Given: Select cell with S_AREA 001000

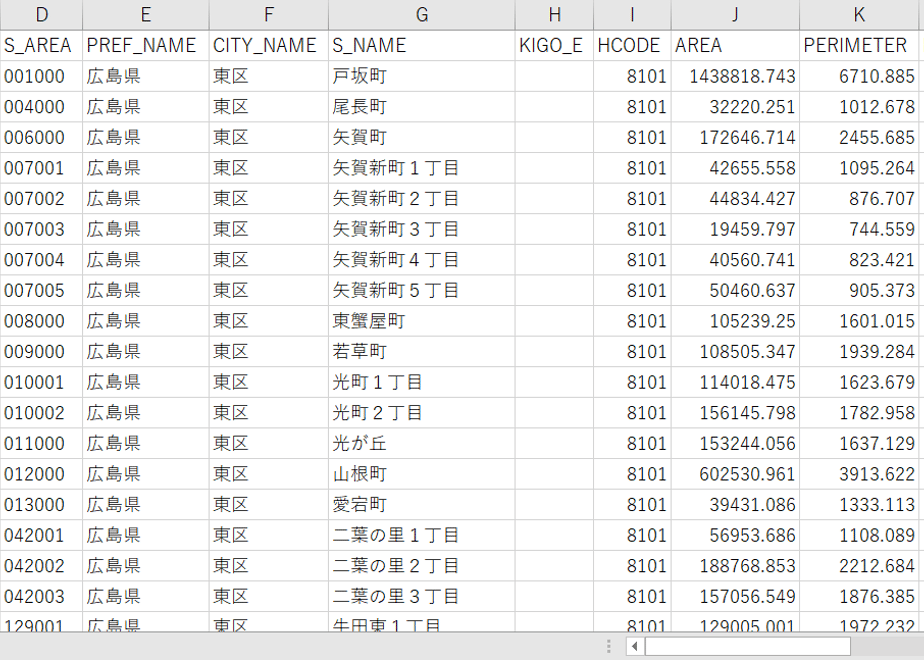Looking at the screenshot, I should click(x=41, y=76).
